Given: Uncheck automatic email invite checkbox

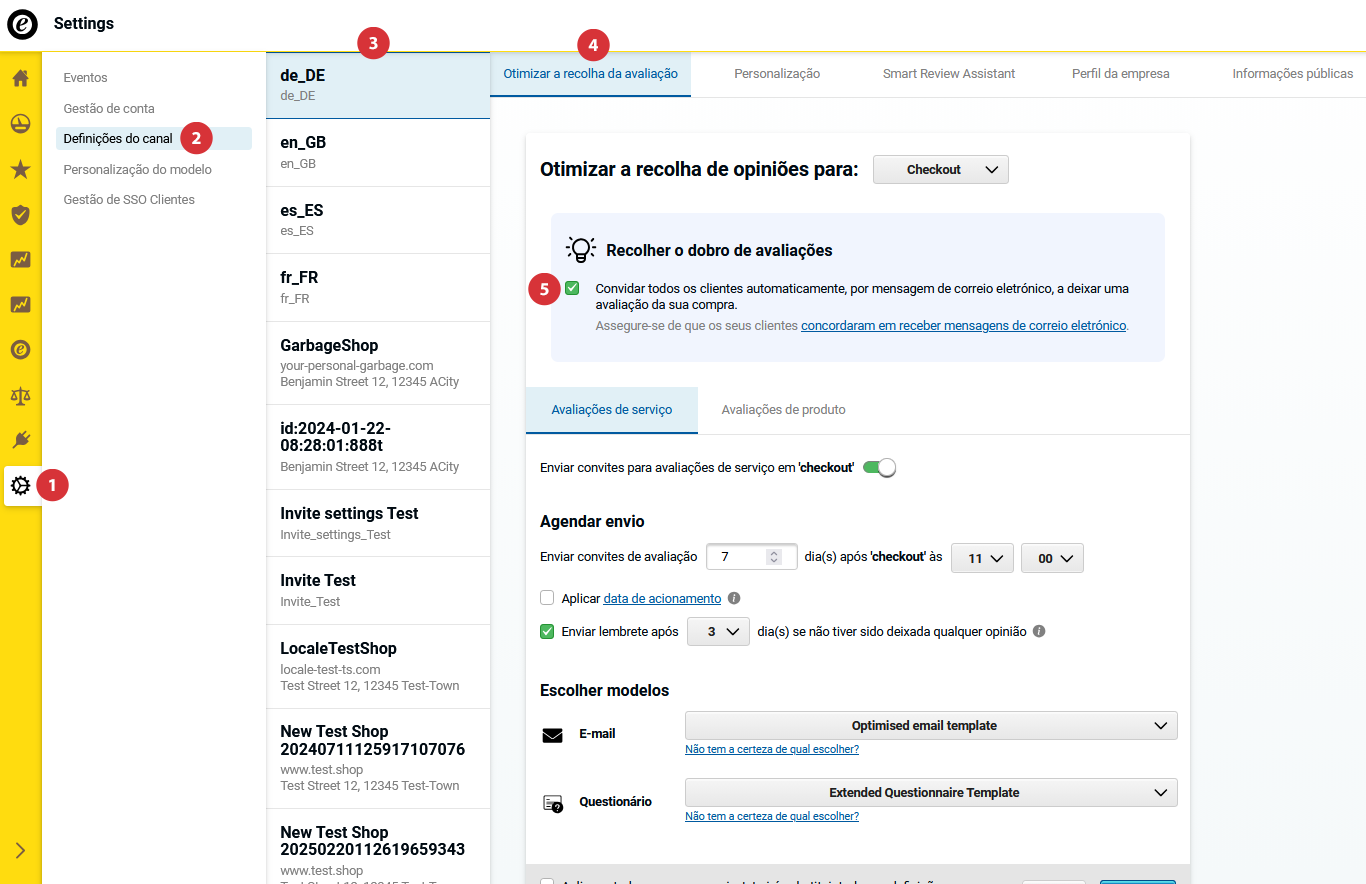Looking at the screenshot, I should (x=572, y=288).
